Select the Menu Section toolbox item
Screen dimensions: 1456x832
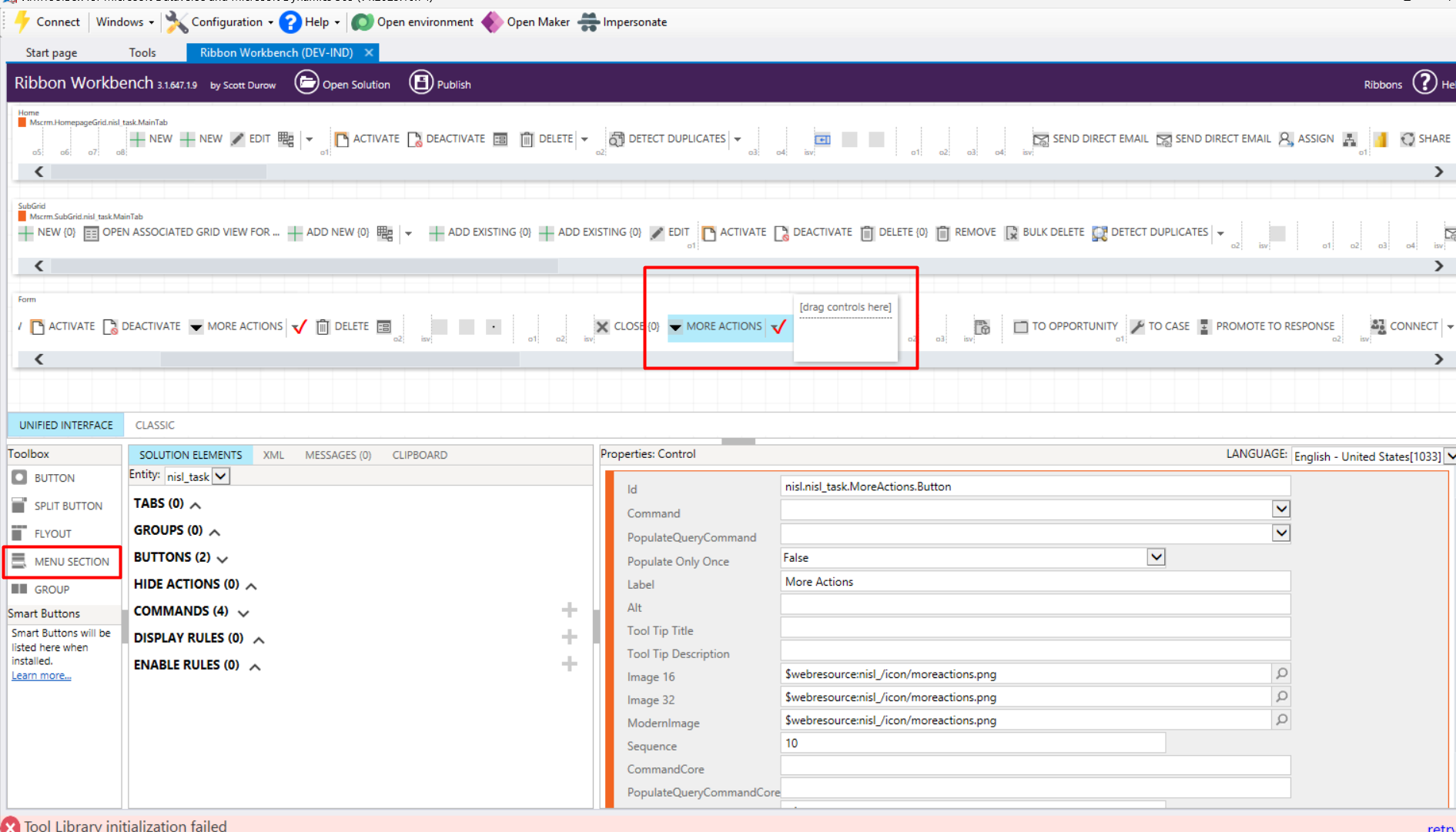pos(62,561)
